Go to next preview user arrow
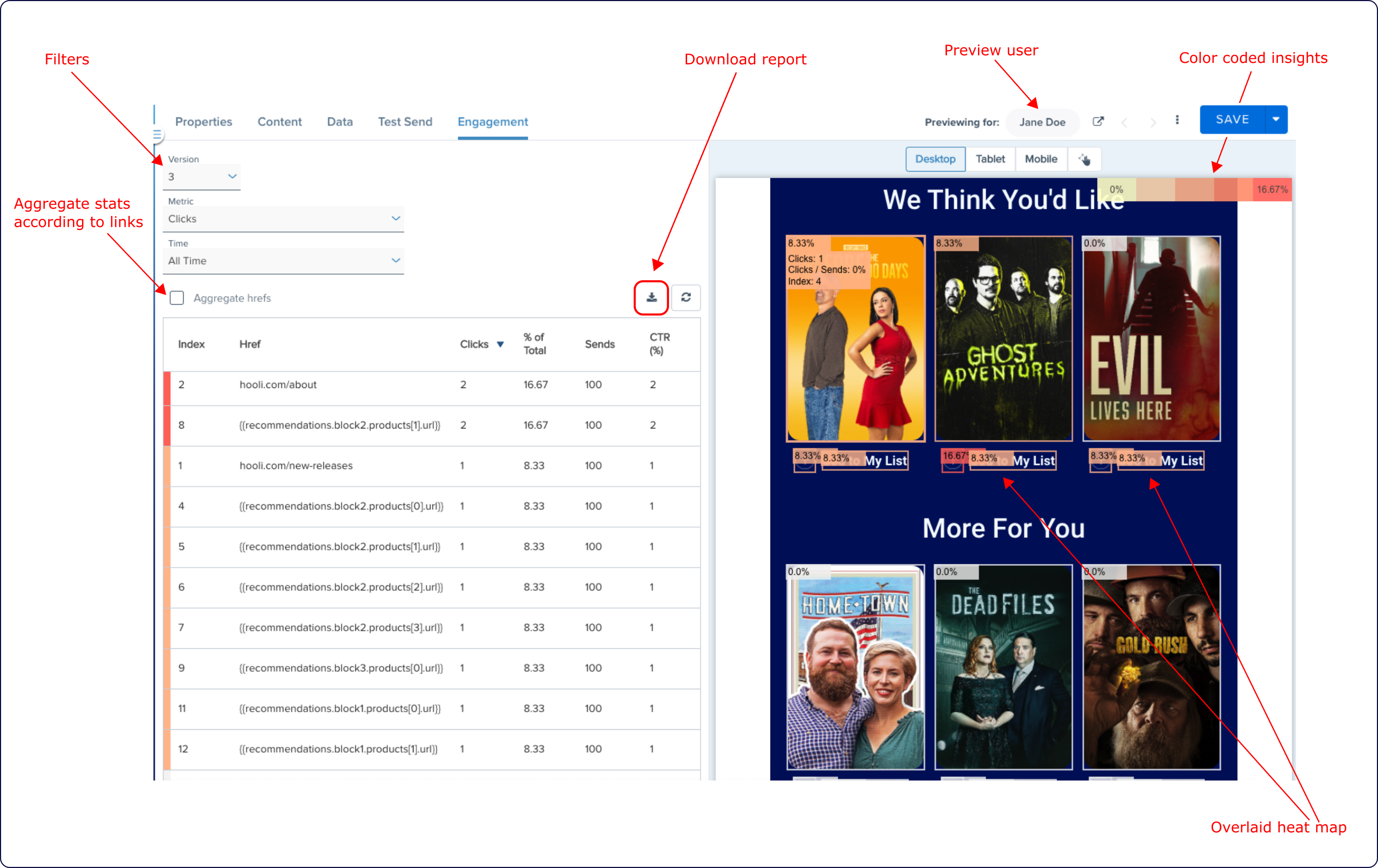The image size is (1378, 868). pos(1152,122)
